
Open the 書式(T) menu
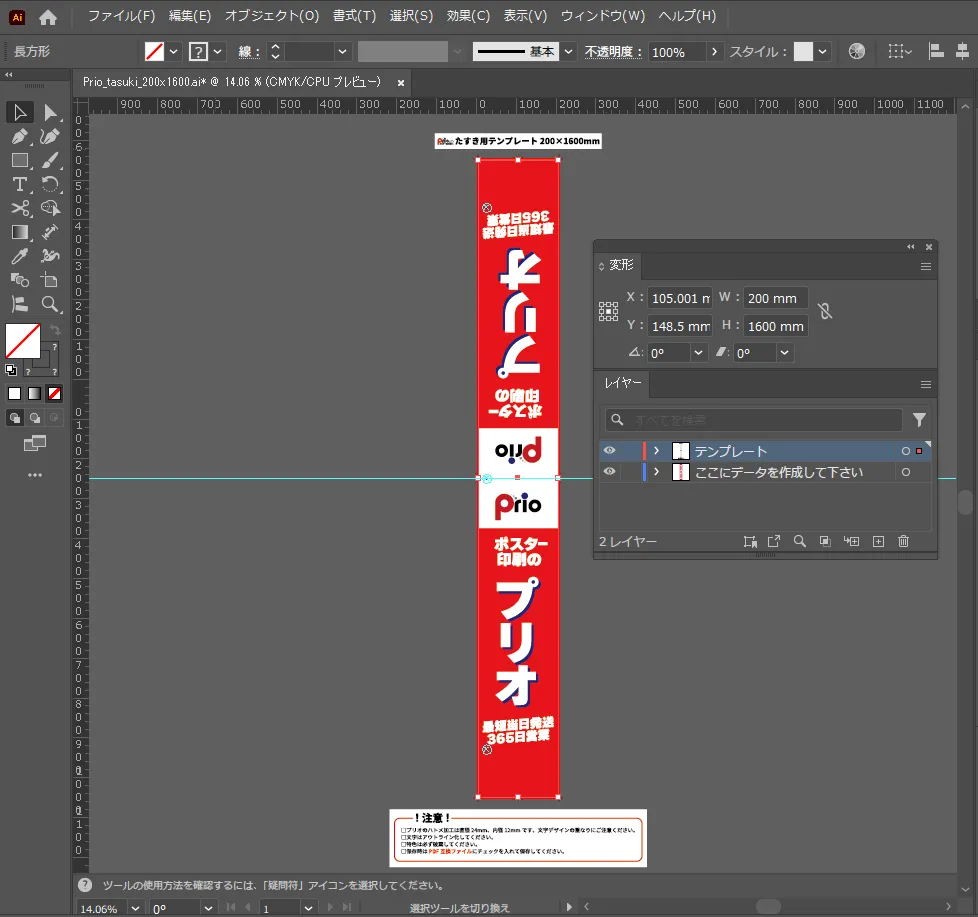click(x=354, y=16)
